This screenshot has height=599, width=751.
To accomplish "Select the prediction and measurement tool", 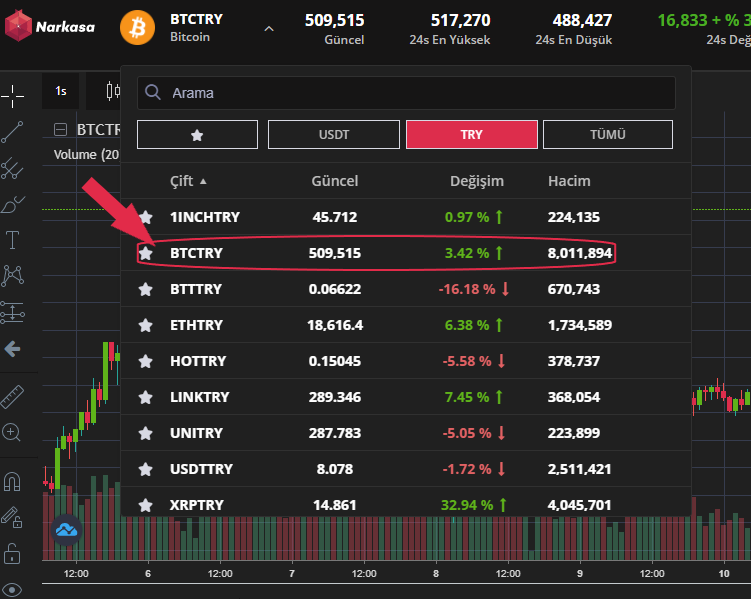I will point(12,312).
